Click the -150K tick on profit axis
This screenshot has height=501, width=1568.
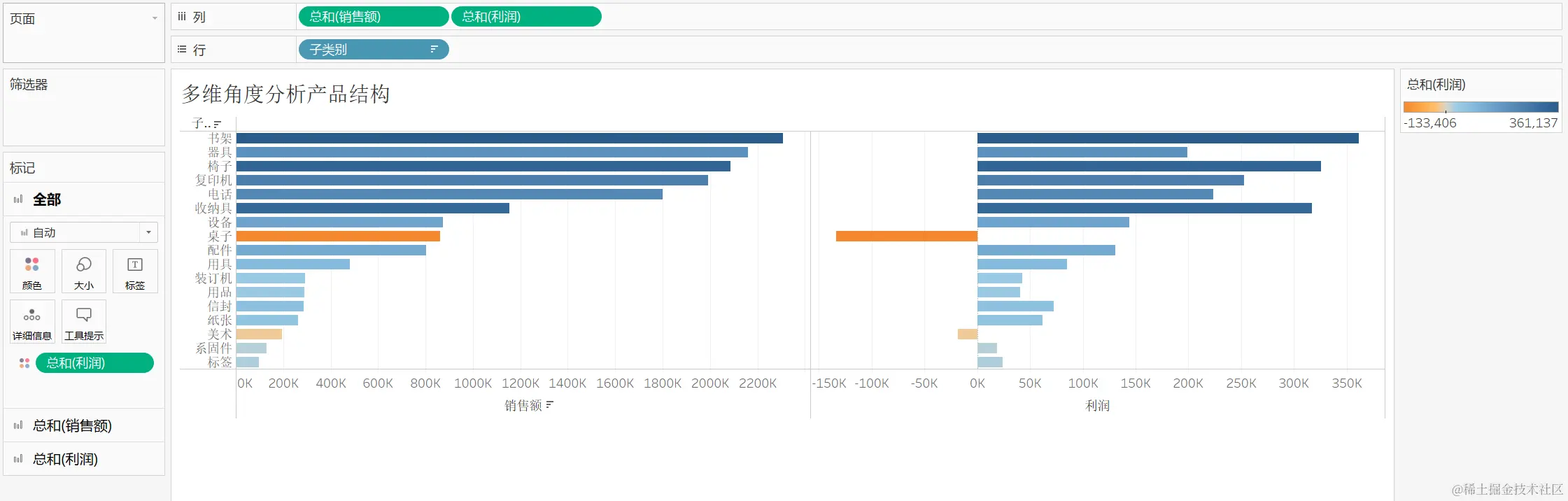tap(829, 383)
